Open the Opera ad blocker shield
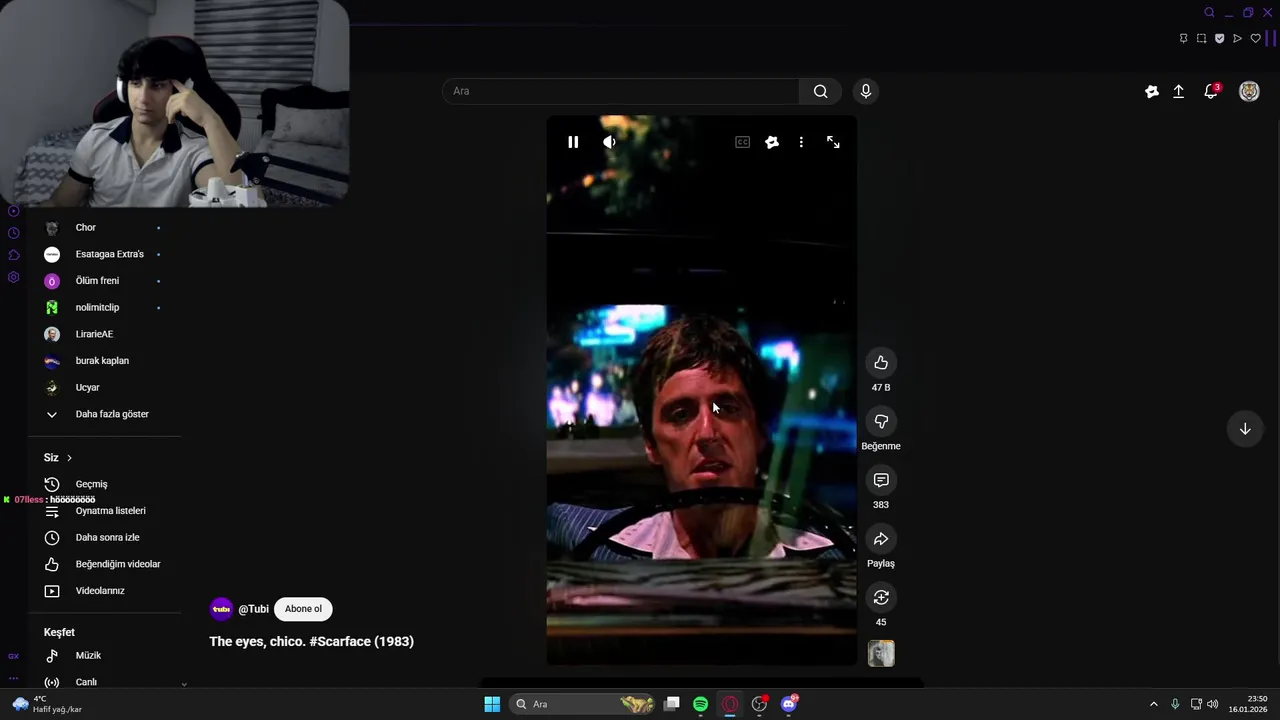 point(1220,39)
